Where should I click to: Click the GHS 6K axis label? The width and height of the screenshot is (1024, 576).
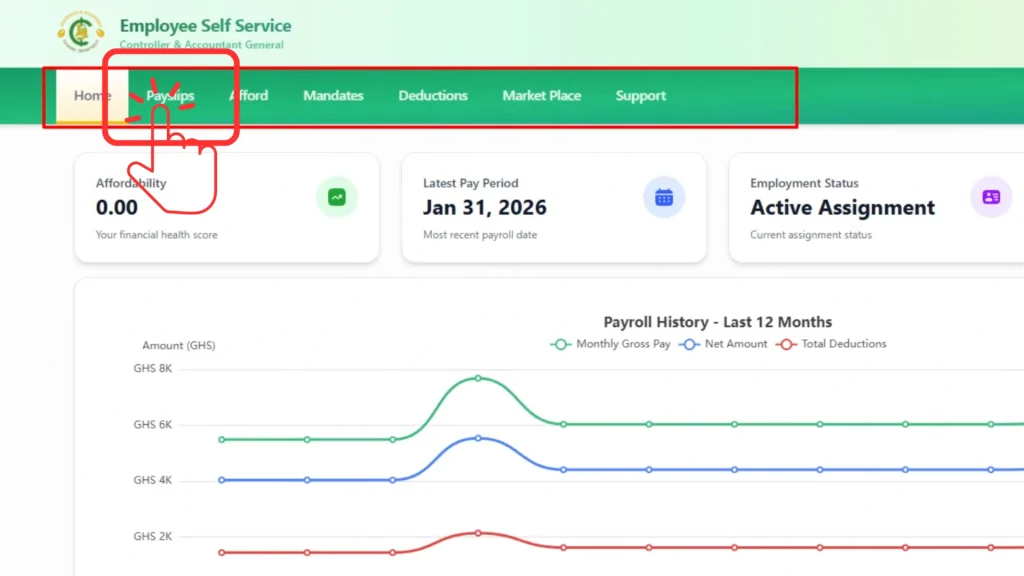click(153, 424)
